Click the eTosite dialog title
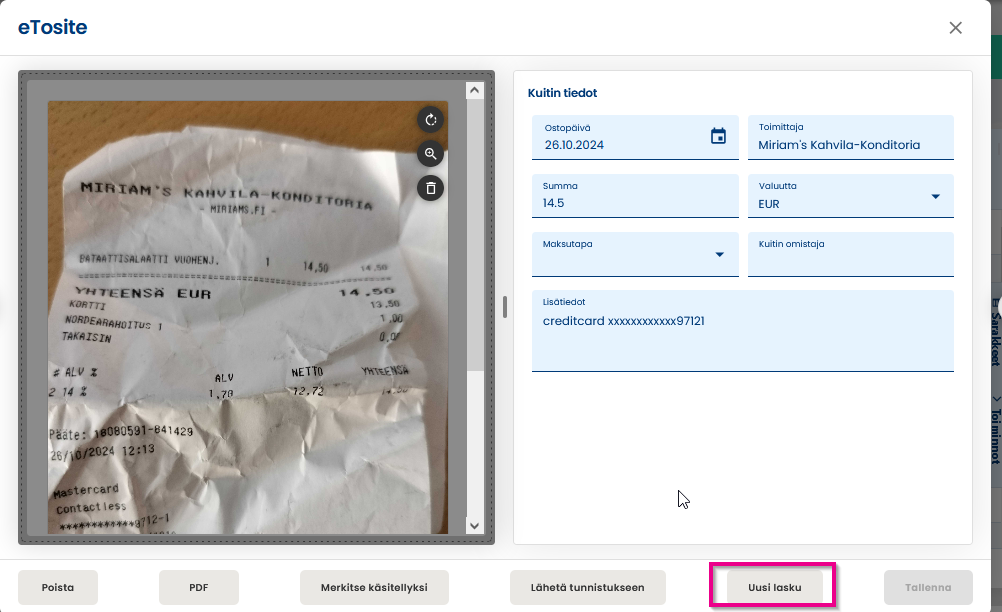Viewport: 1002px width, 612px height. point(52,27)
